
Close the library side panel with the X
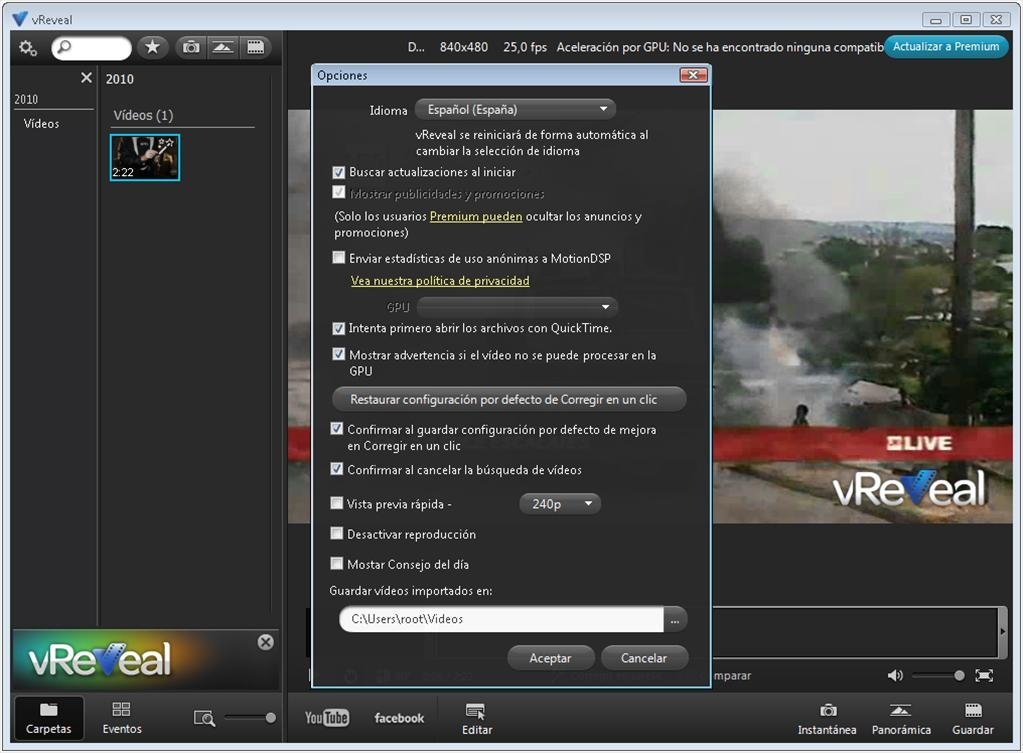point(86,78)
